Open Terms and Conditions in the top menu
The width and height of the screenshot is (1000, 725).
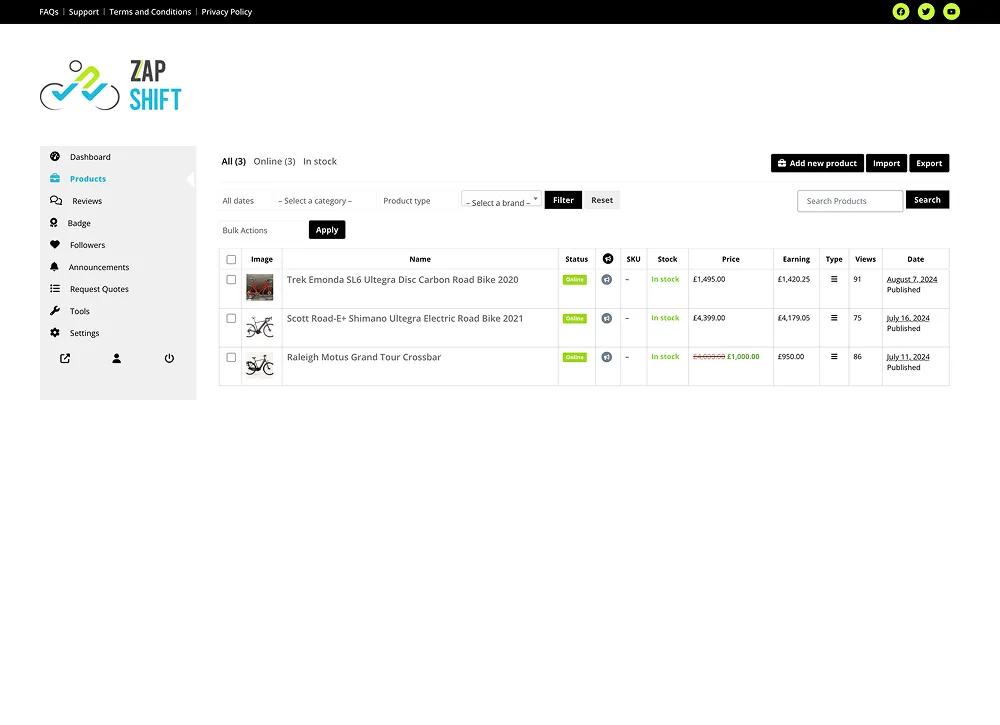[x=149, y=12]
